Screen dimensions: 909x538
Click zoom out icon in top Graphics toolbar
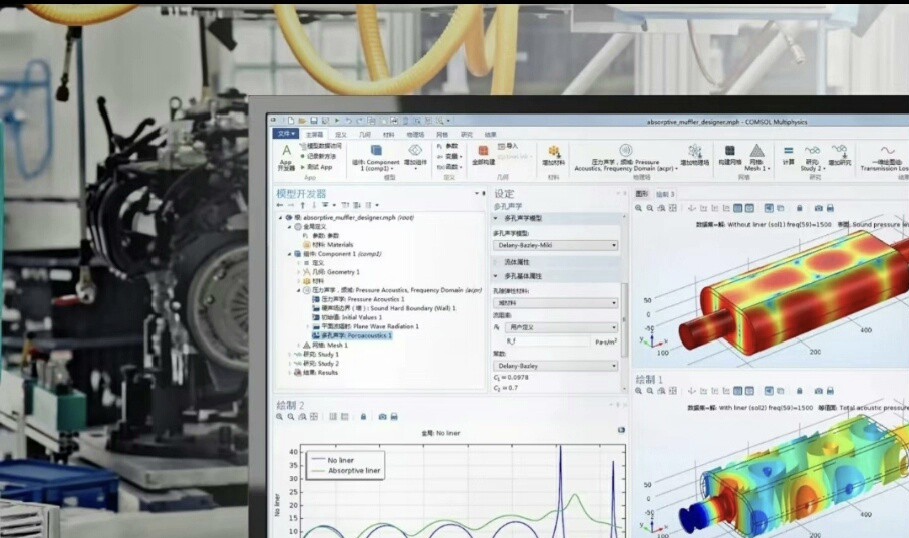pos(650,208)
